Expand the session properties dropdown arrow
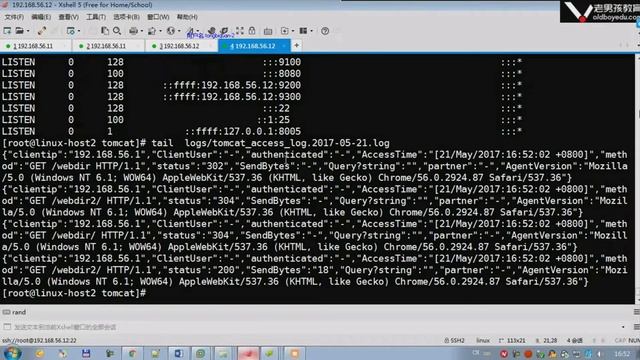This screenshot has height=360, width=640. point(78,31)
